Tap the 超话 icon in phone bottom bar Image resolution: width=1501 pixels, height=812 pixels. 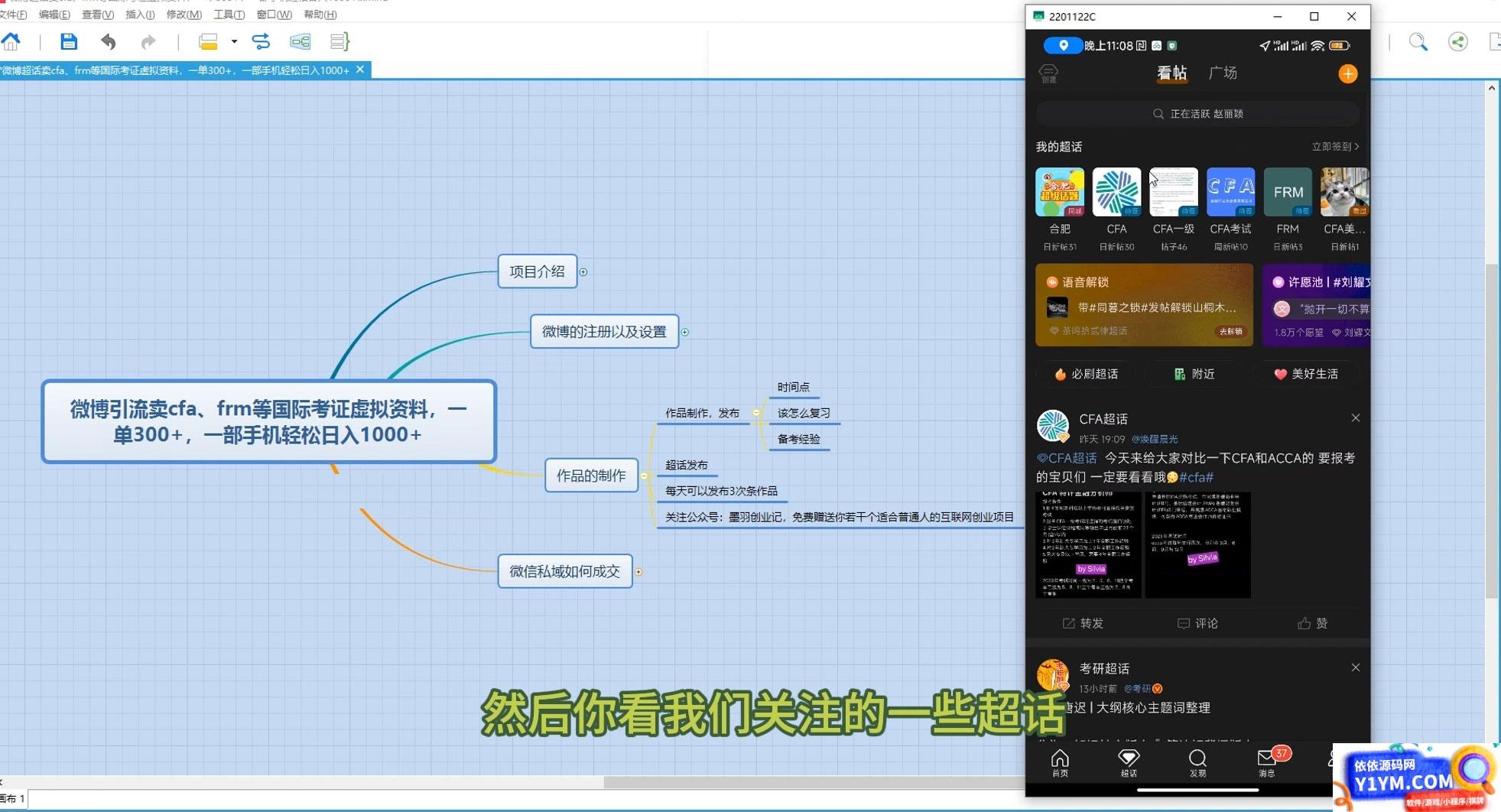click(x=1129, y=762)
